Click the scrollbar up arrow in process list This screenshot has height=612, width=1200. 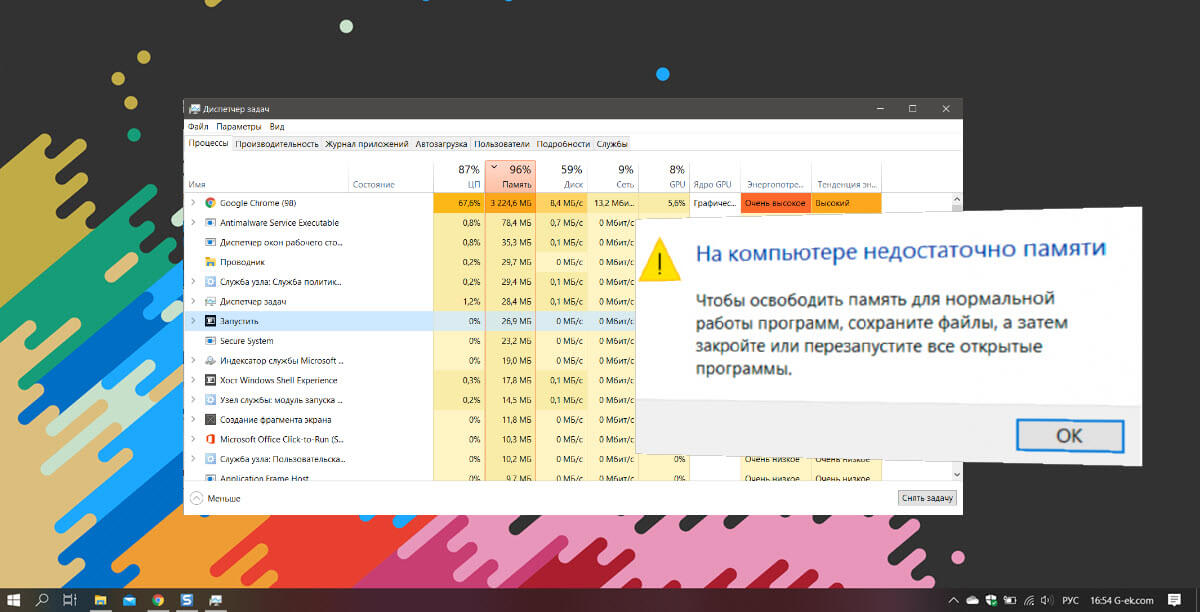[x=957, y=200]
